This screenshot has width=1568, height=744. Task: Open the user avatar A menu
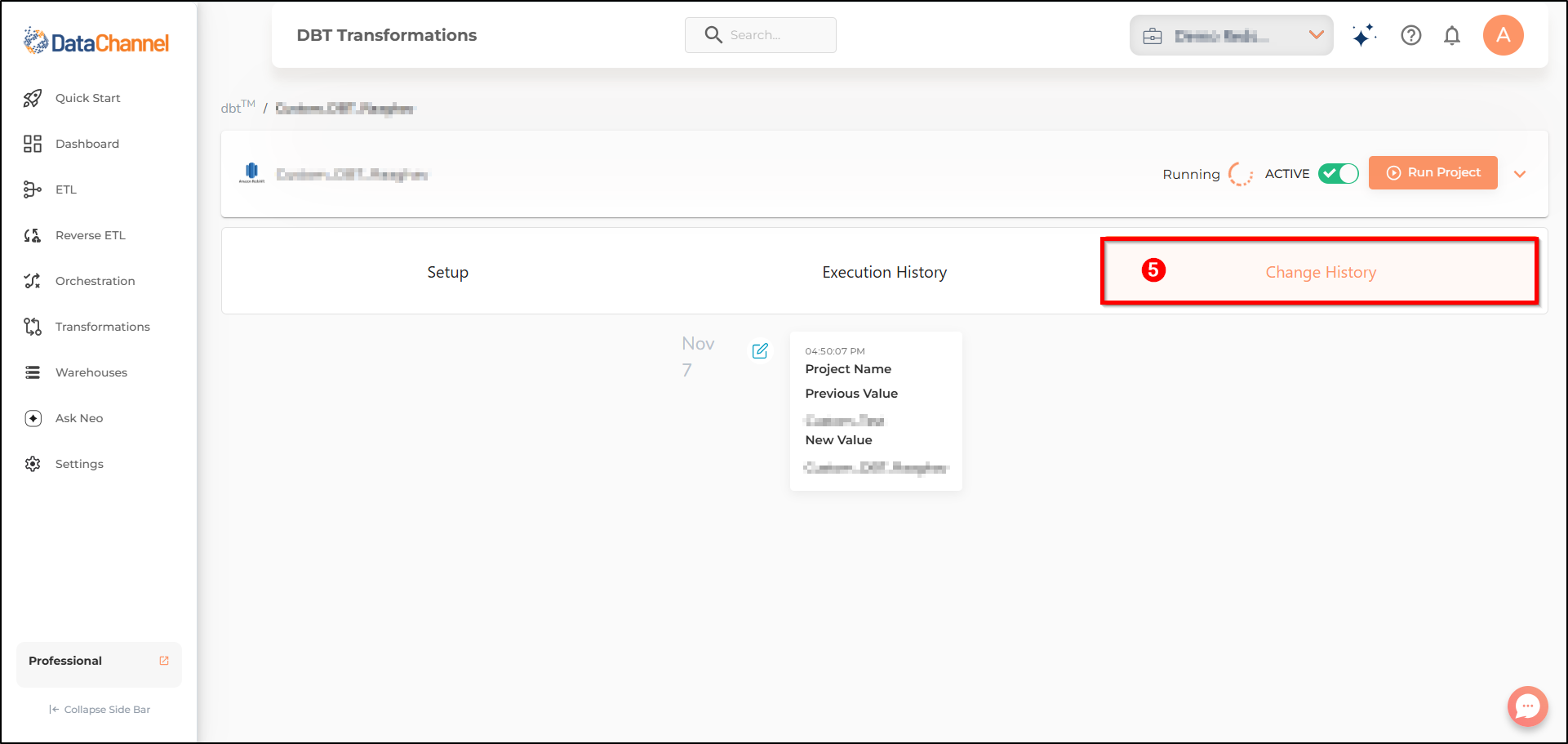[1504, 35]
